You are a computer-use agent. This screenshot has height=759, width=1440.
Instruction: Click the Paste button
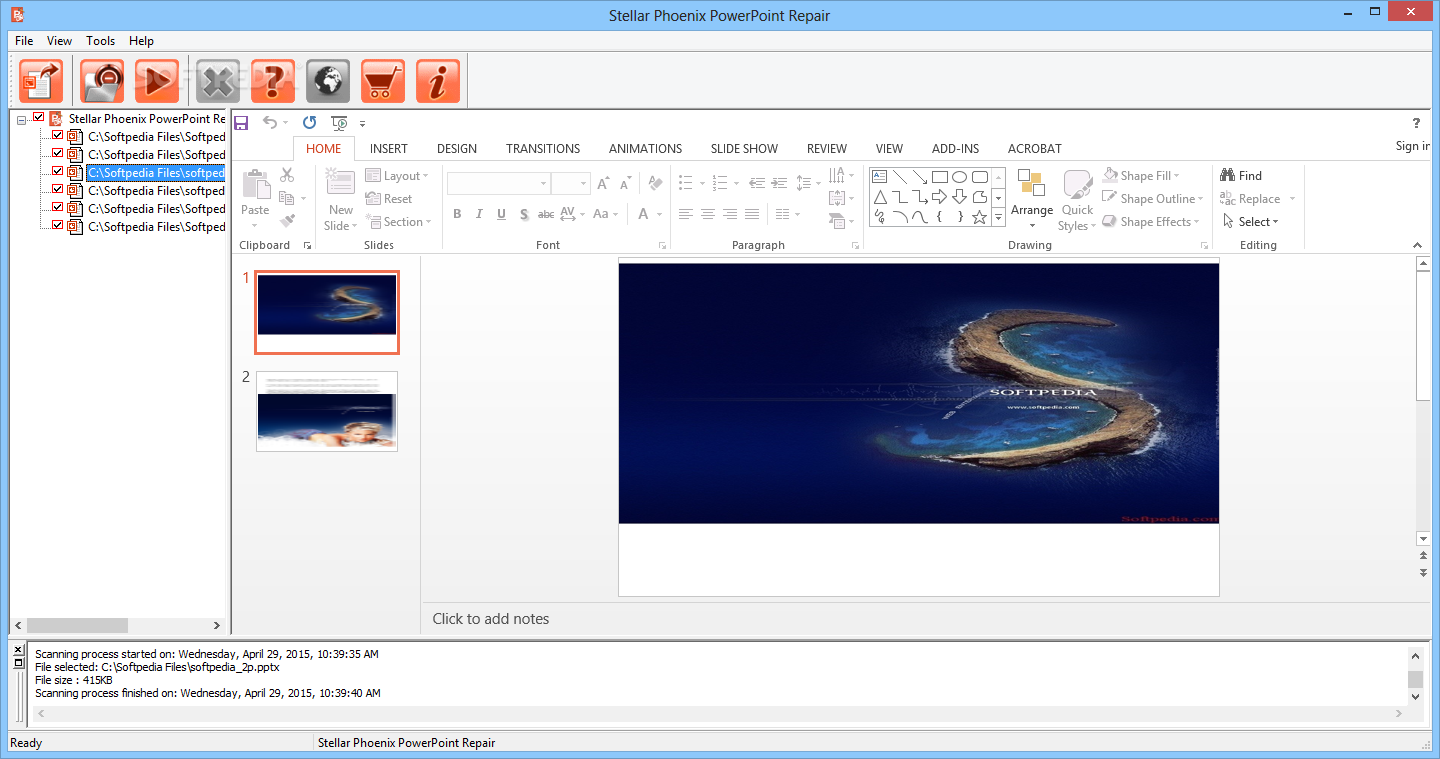coord(255,198)
